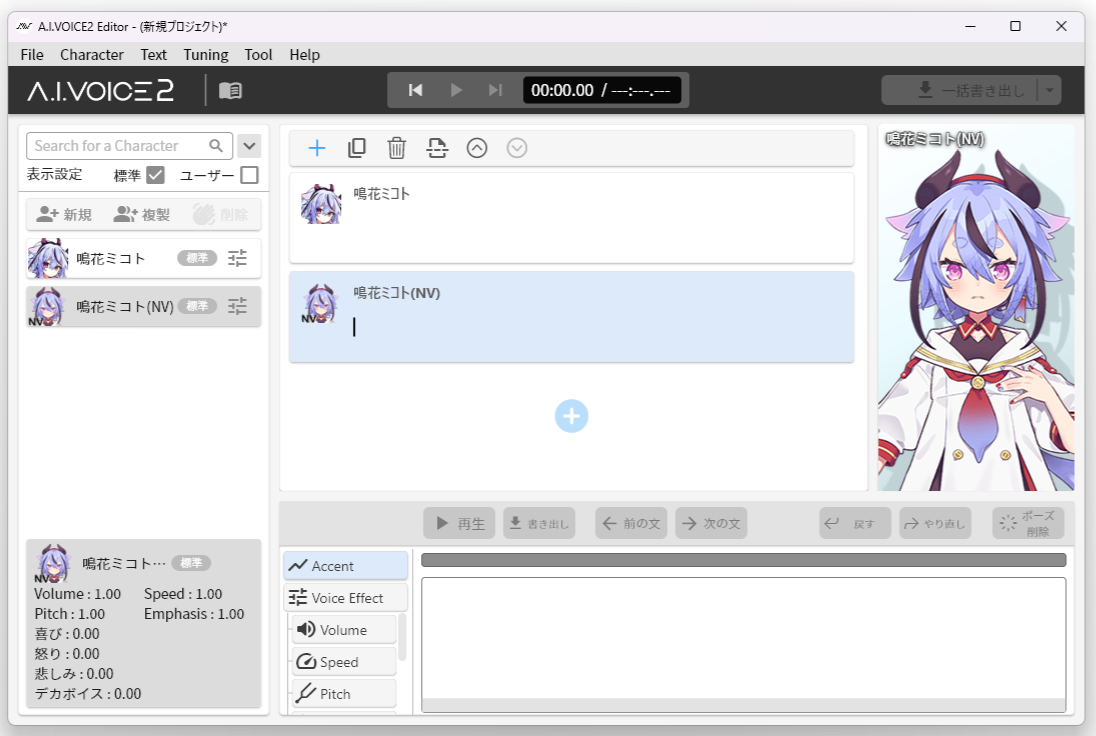Enable the ユーザー checkbox
1096x736 pixels.
(249, 175)
